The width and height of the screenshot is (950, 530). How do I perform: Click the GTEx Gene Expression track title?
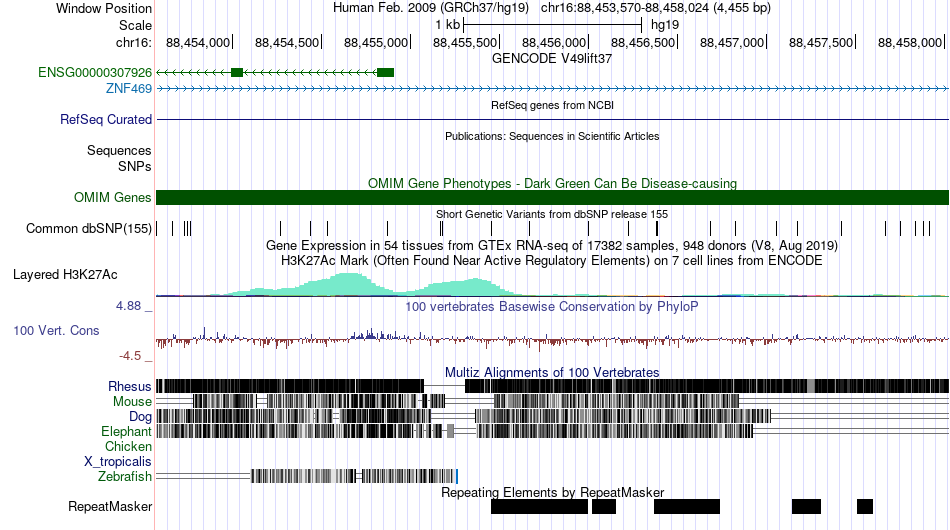(x=552, y=245)
